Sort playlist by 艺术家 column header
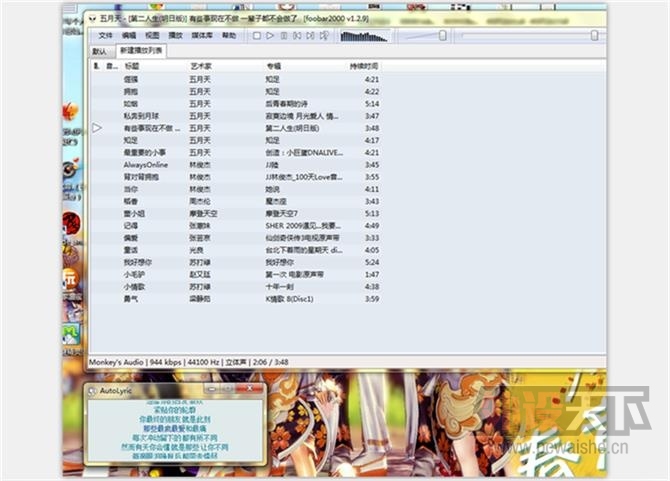The height and width of the screenshot is (481, 670). click(201, 66)
